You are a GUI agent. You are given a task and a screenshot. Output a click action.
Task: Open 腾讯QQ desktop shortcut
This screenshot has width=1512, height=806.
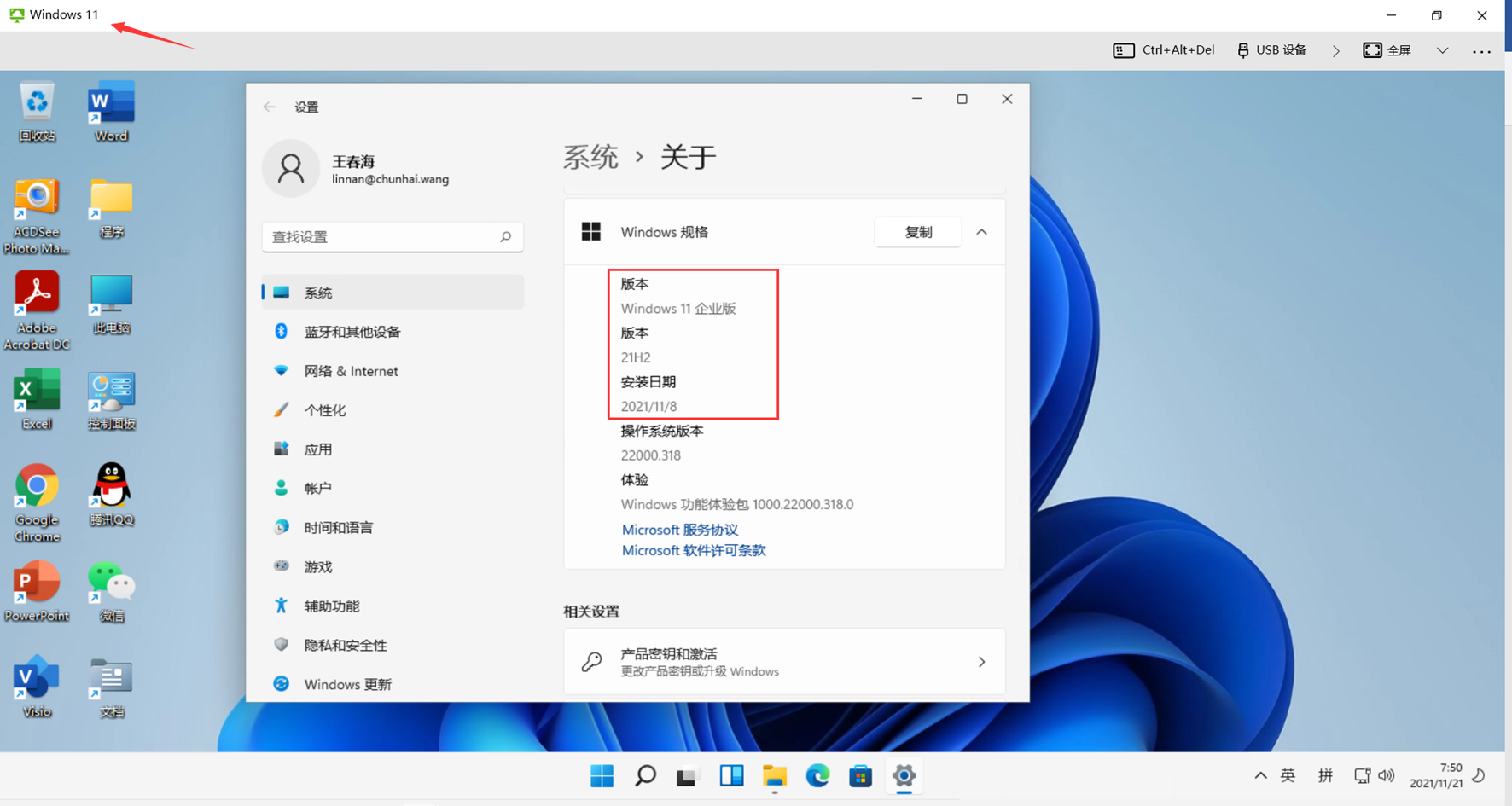[x=111, y=495]
